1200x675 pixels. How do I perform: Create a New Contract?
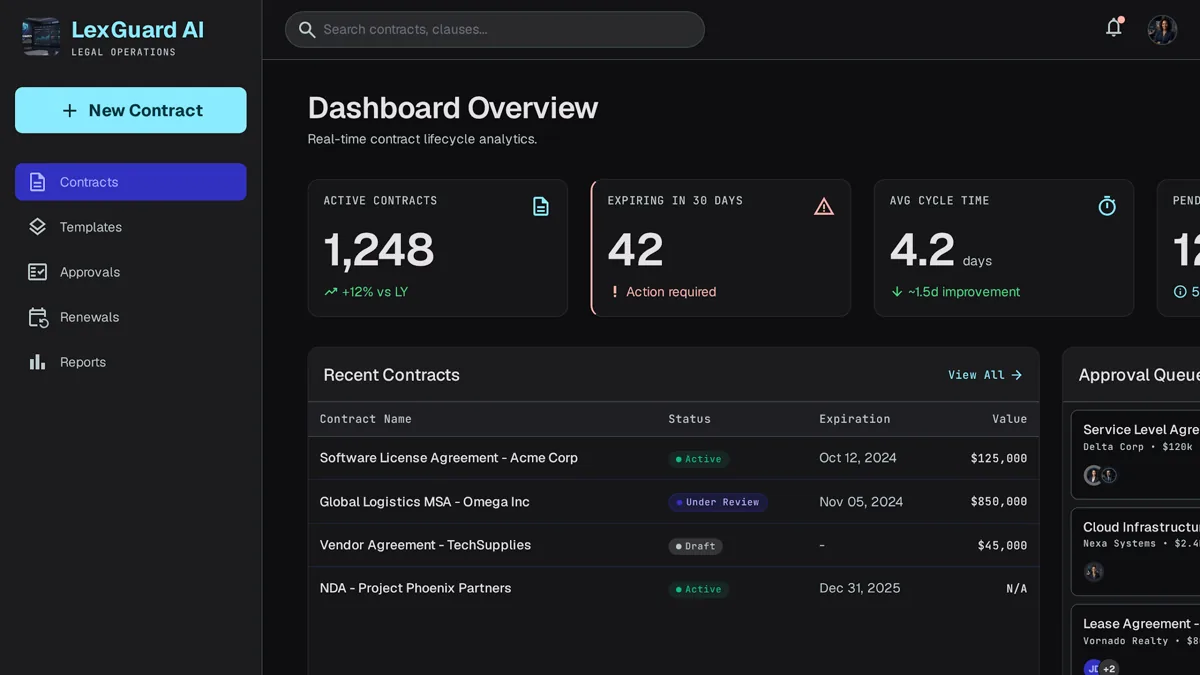click(131, 110)
